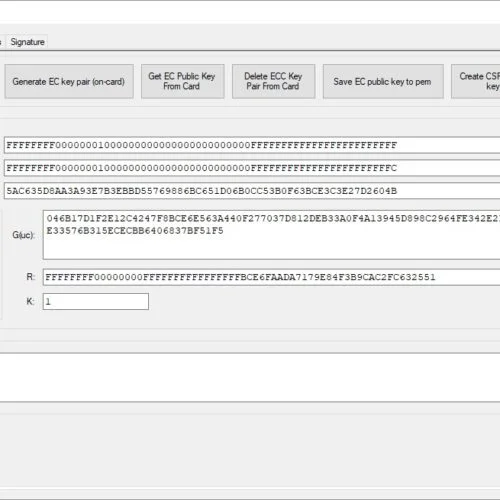The width and height of the screenshot is (500, 500).
Task: Select the partially visible tab left of Signature
Action: pos(1,42)
